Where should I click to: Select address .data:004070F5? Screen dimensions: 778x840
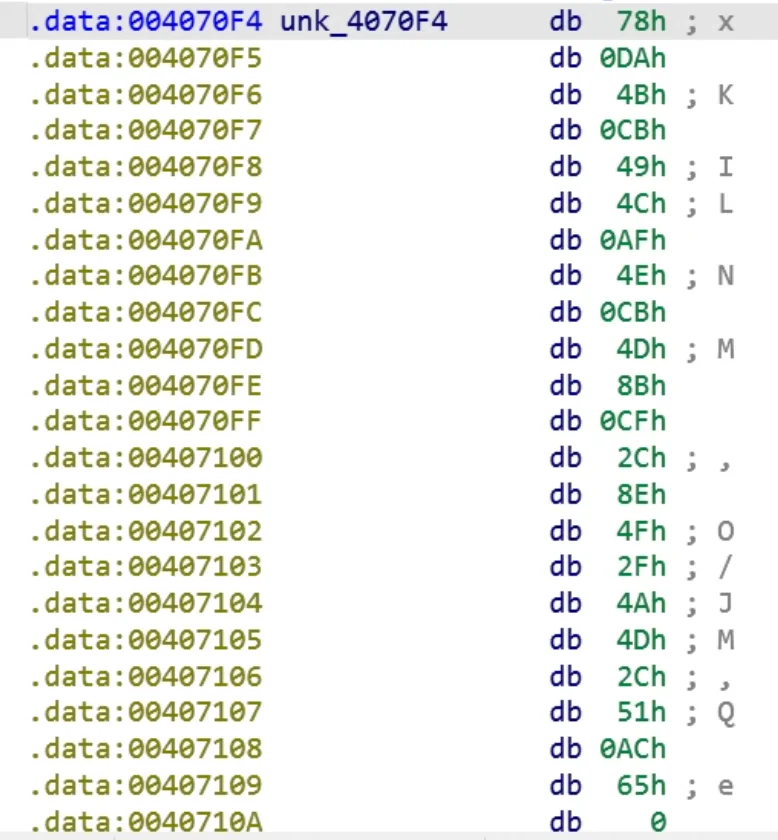[146, 58]
